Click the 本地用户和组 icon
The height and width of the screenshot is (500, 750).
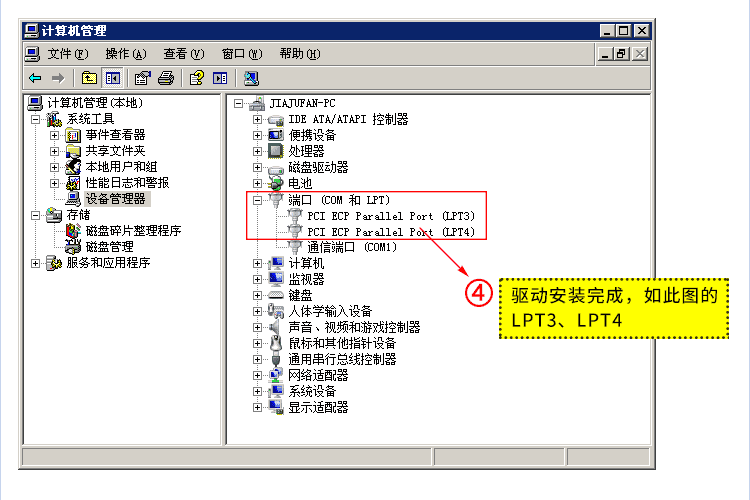pyautogui.click(x=73, y=167)
